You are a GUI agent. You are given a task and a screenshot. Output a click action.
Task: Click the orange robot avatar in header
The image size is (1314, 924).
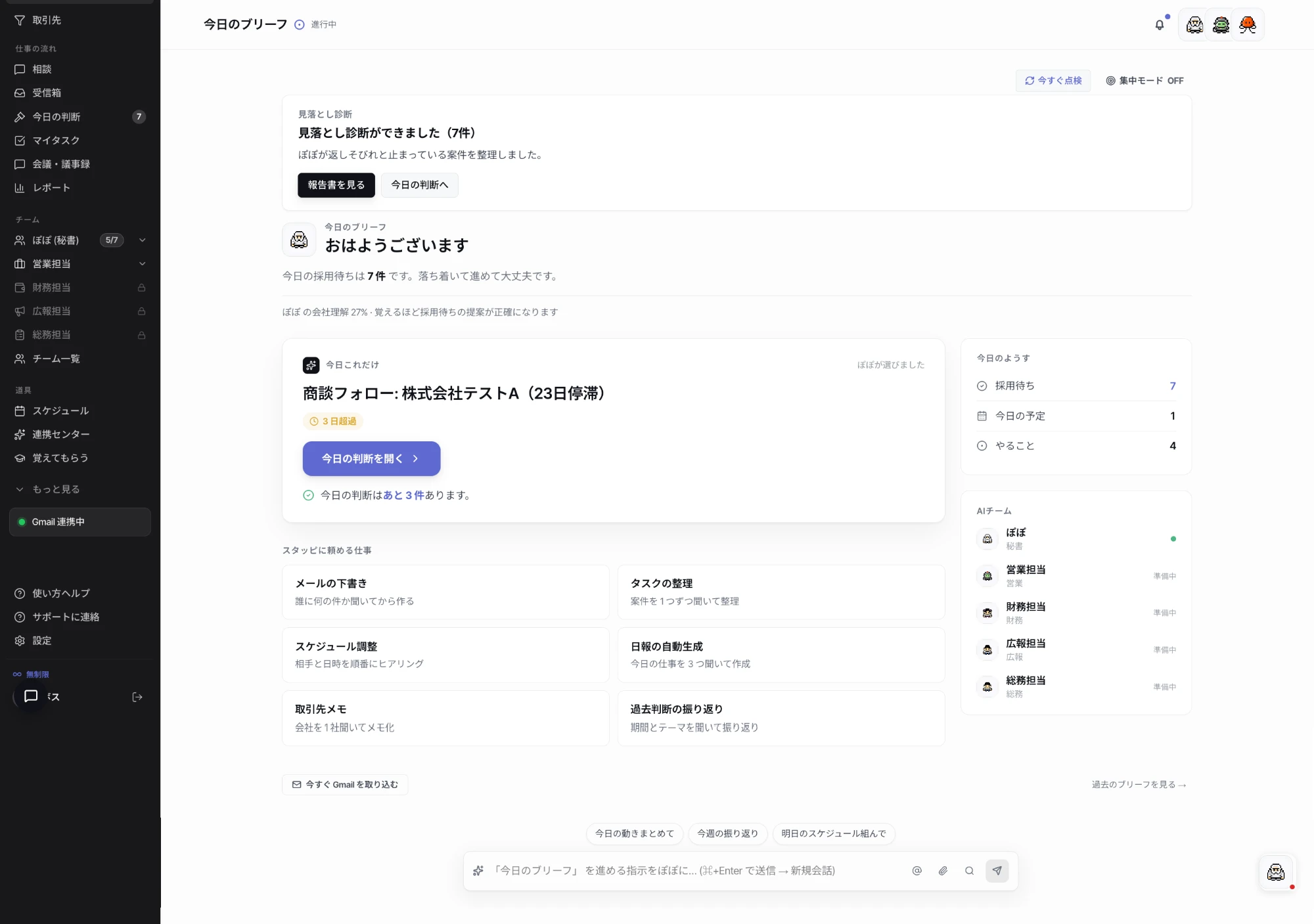click(1248, 25)
